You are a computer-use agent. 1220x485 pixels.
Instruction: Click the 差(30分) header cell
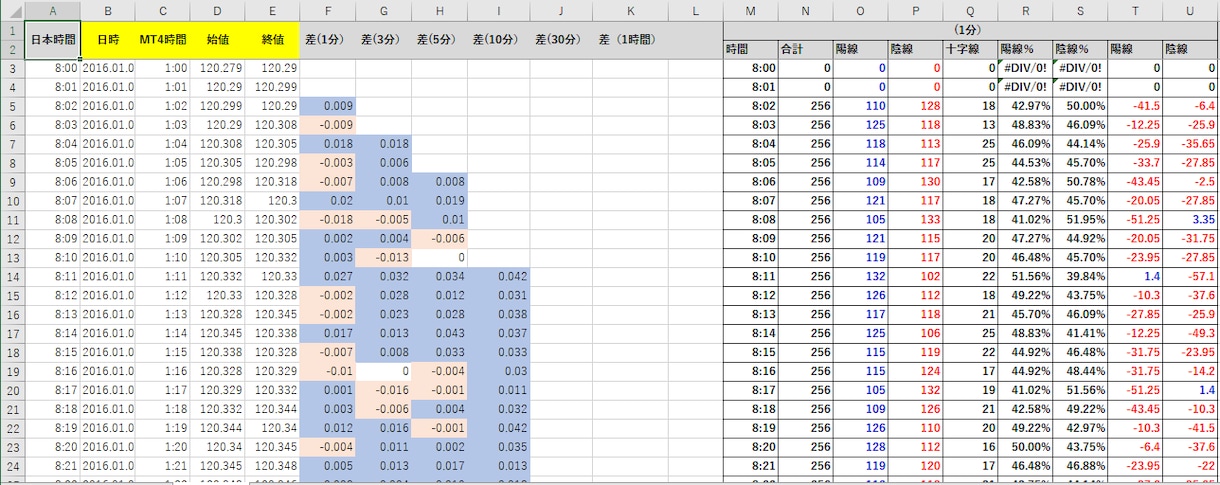561,40
